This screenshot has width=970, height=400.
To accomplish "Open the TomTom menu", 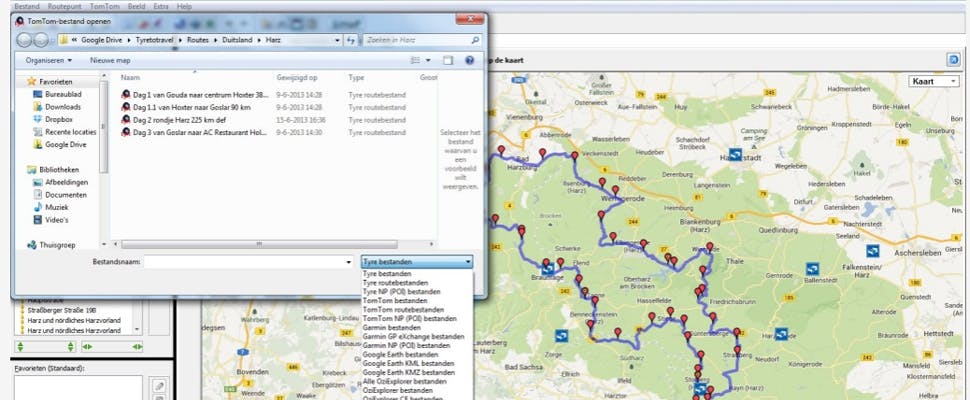I will pyautogui.click(x=104, y=6).
